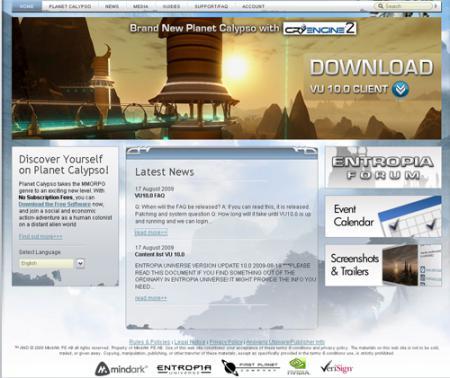Open the Account menu item
The width and height of the screenshot is (450, 378).
tap(253, 6)
